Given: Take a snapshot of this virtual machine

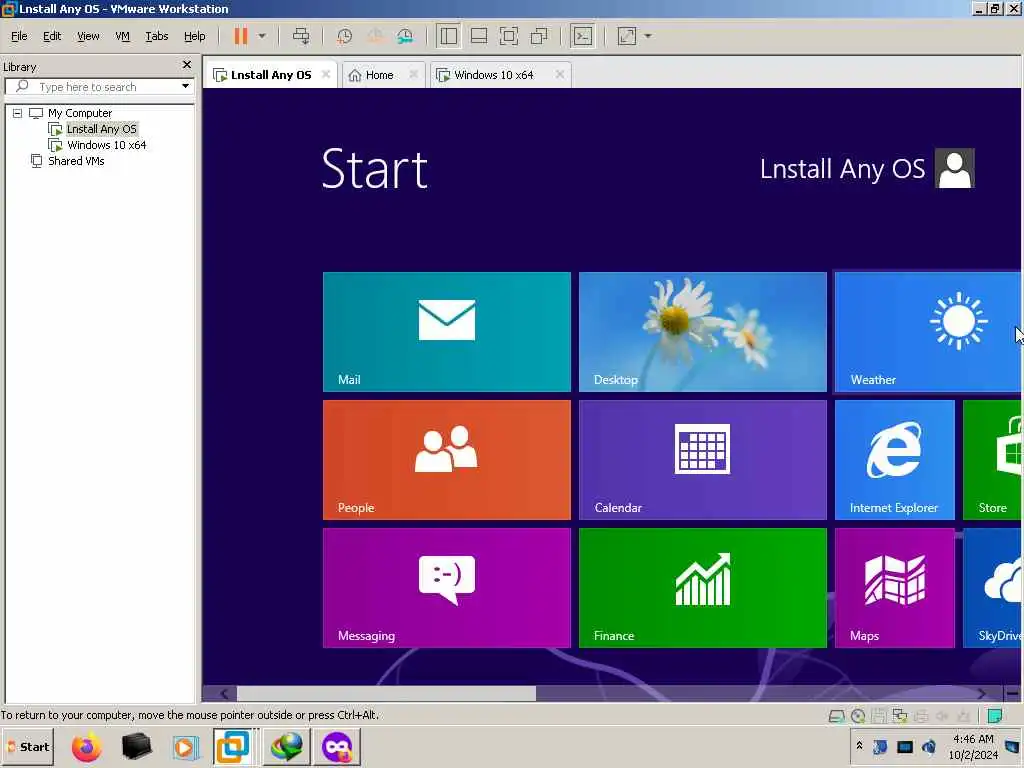Looking at the screenshot, I should pyautogui.click(x=344, y=36).
